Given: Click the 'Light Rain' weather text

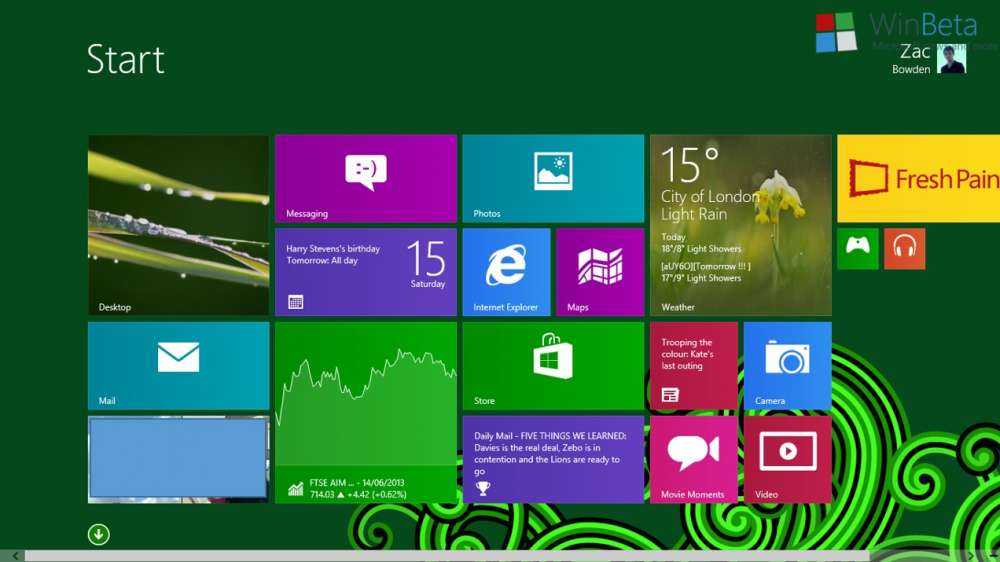Looking at the screenshot, I should point(694,214).
